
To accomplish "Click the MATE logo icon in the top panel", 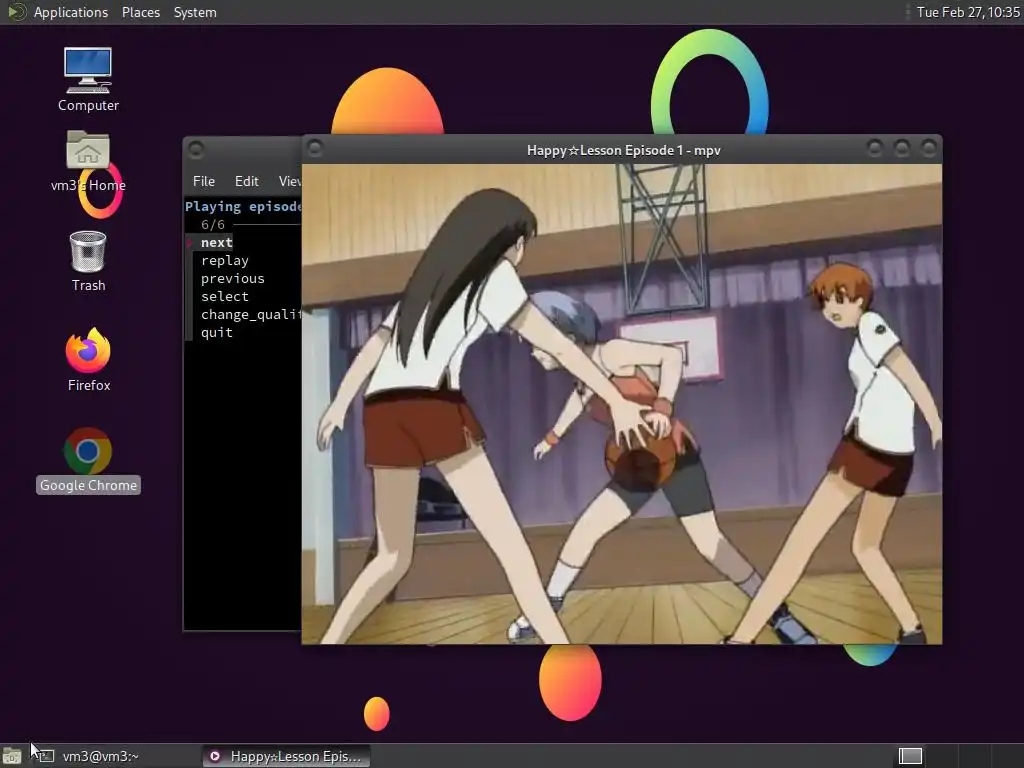I will click(x=16, y=12).
